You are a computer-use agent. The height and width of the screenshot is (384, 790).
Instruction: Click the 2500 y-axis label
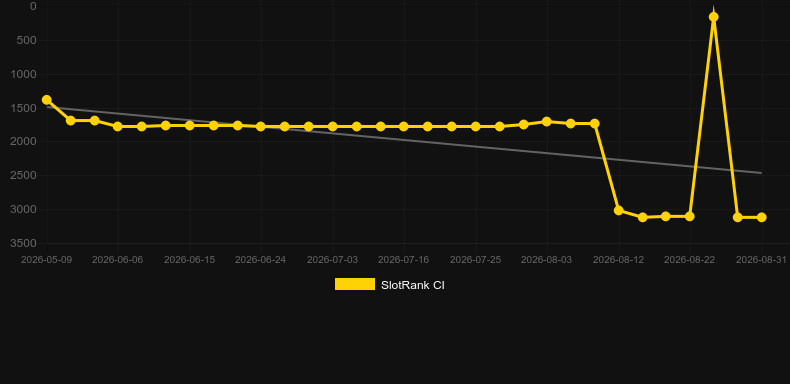point(24,175)
